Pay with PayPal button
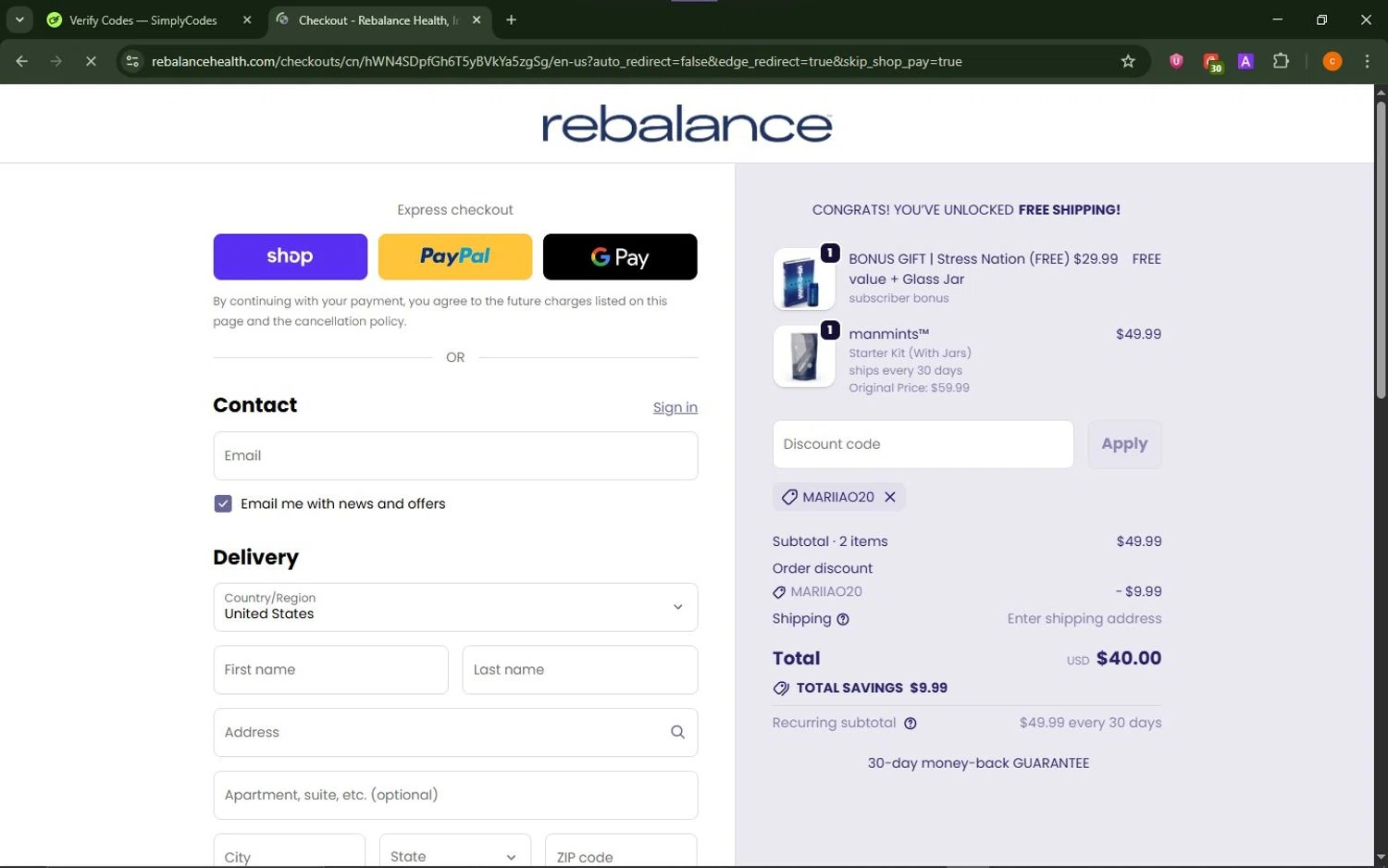1388x868 pixels. click(x=454, y=256)
